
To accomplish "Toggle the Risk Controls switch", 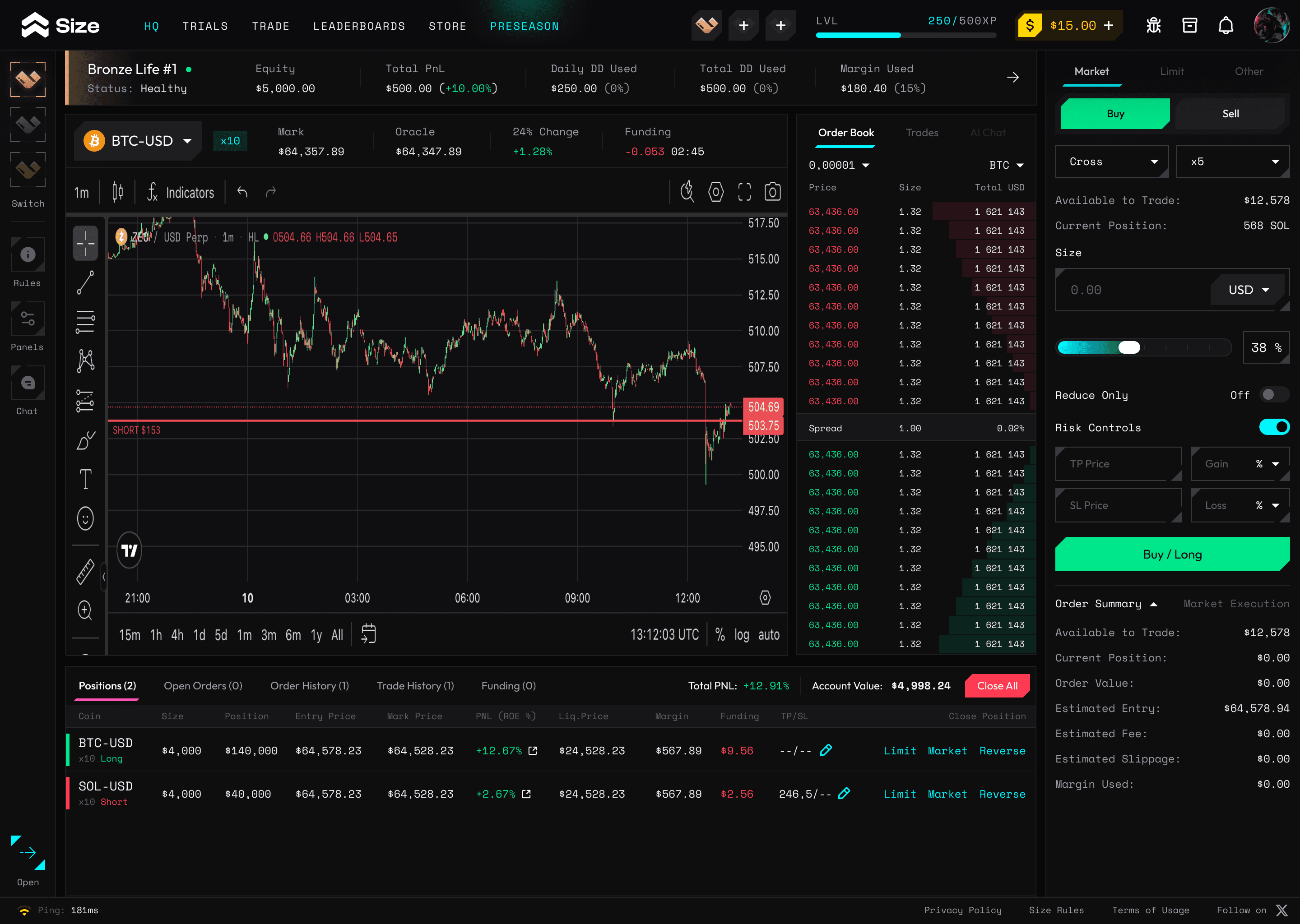I will coord(1274,427).
